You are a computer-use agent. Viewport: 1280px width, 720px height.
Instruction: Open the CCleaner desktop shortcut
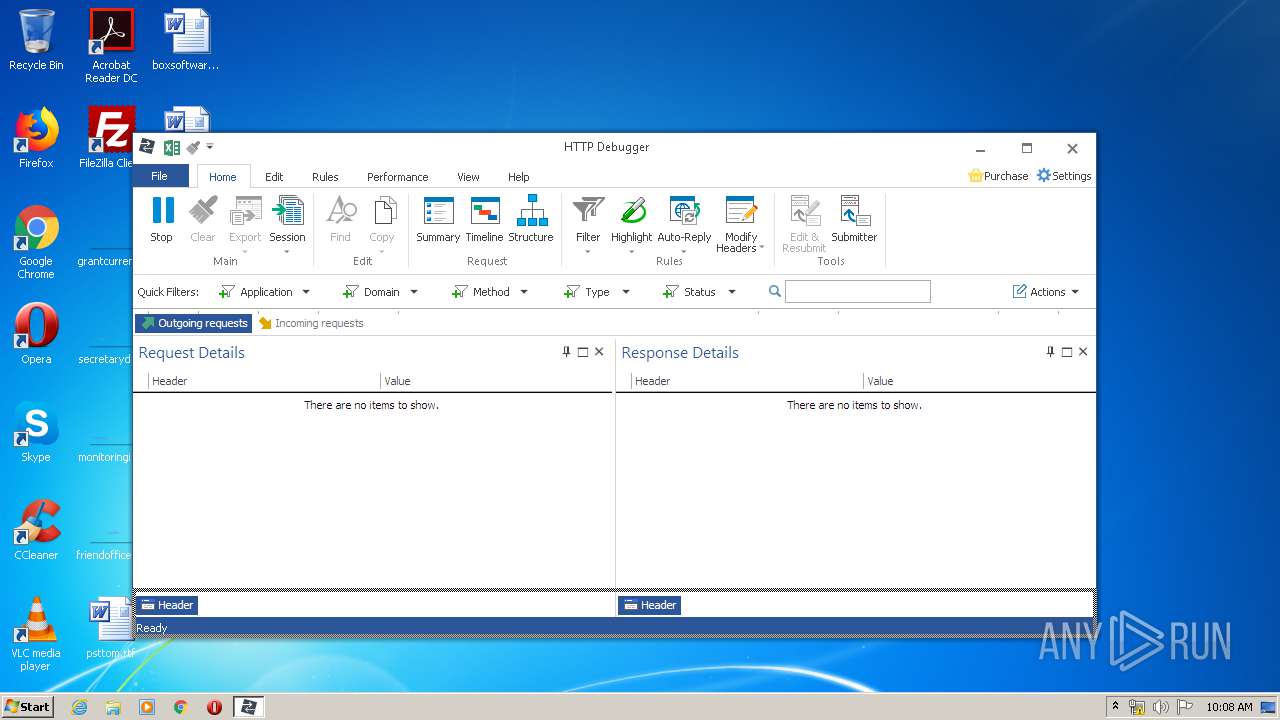point(36,530)
